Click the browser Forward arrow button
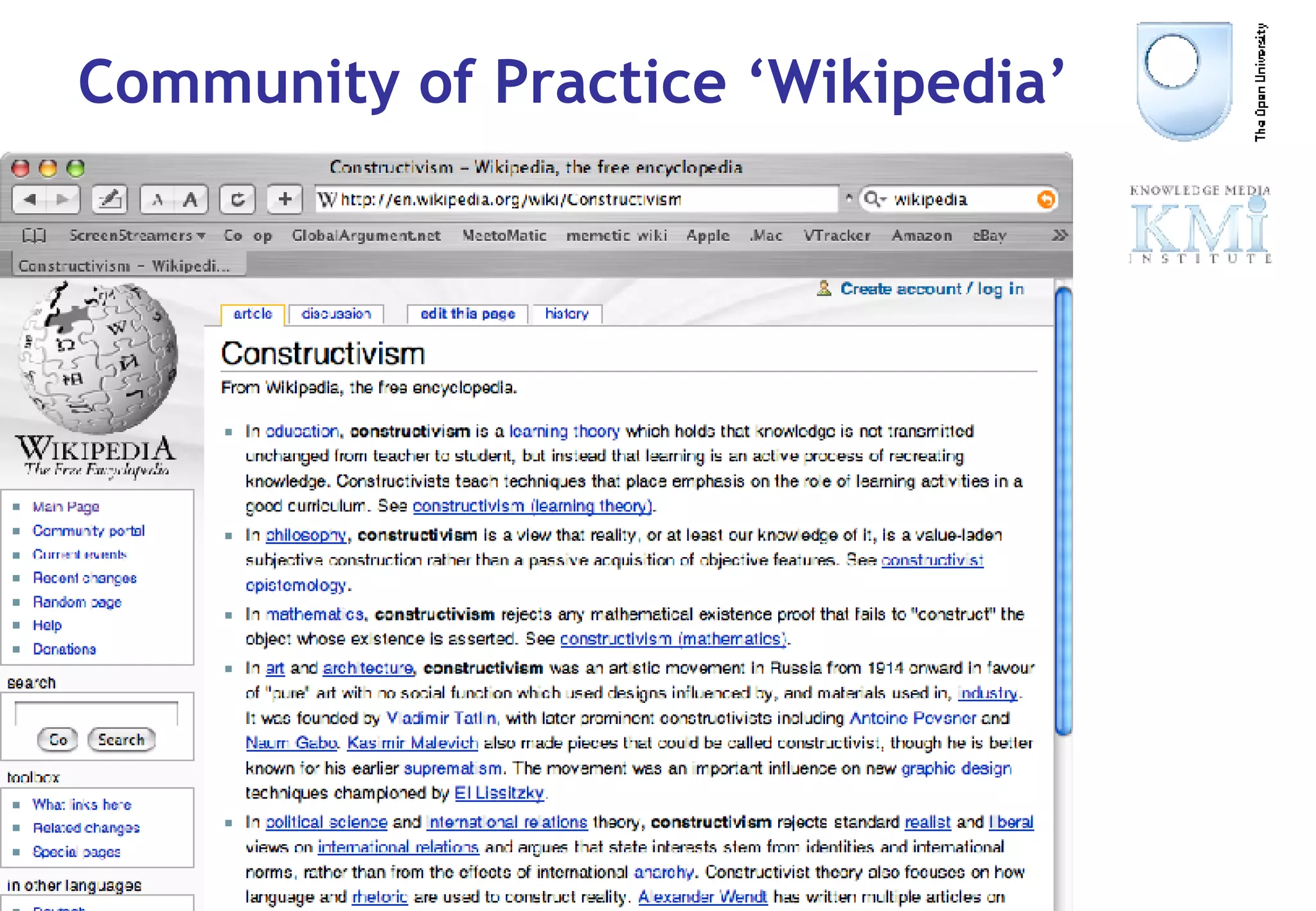Screen dimensions: 1316x911 pos(63,200)
